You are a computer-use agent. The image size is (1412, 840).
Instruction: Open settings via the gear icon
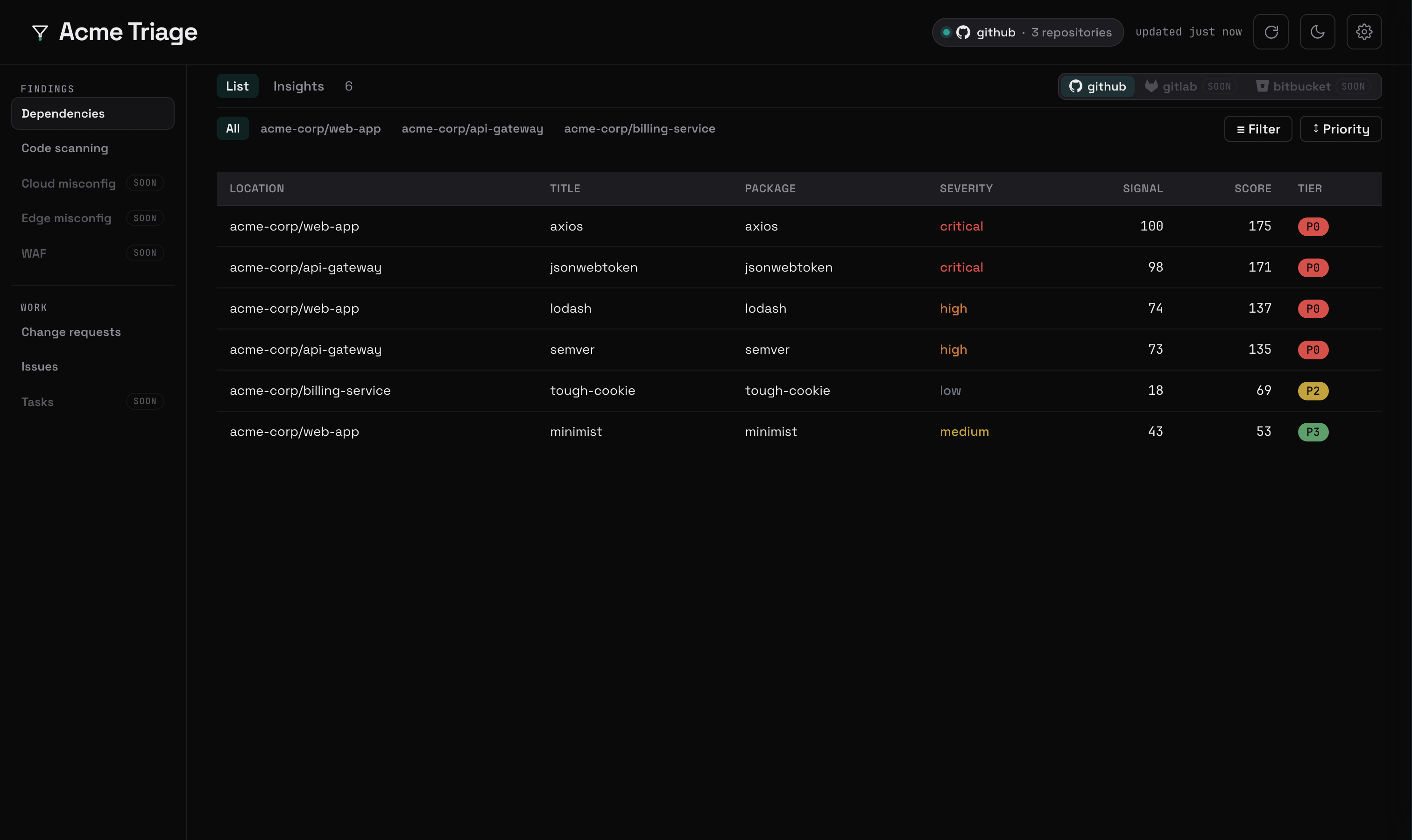[1364, 32]
